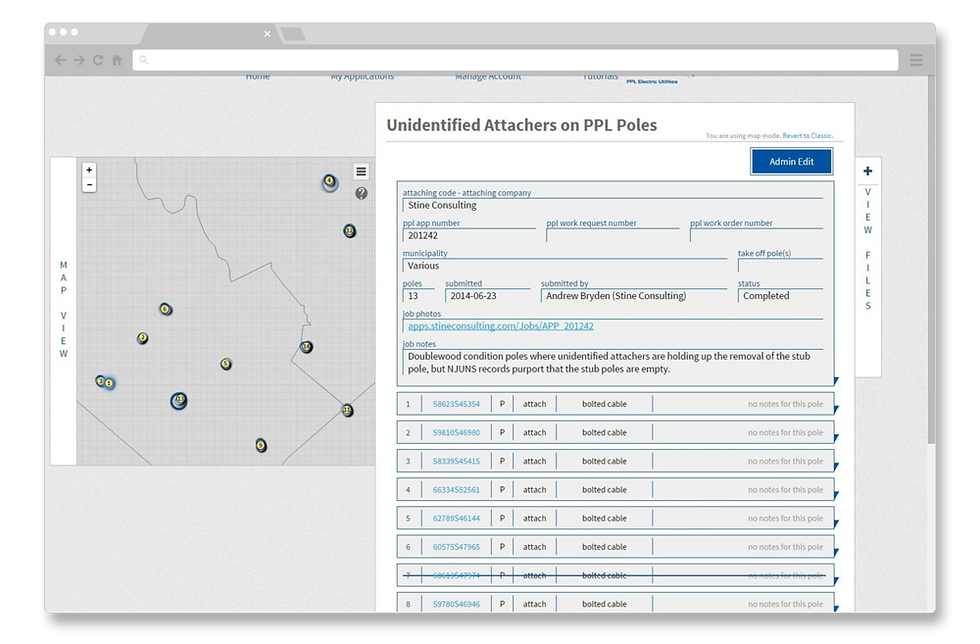Click the browser back arrow
980x644 pixels.
pos(61,60)
